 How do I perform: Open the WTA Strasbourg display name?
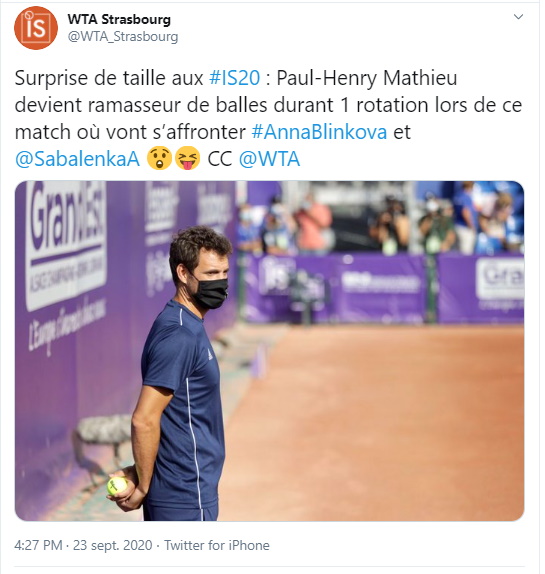click(119, 19)
